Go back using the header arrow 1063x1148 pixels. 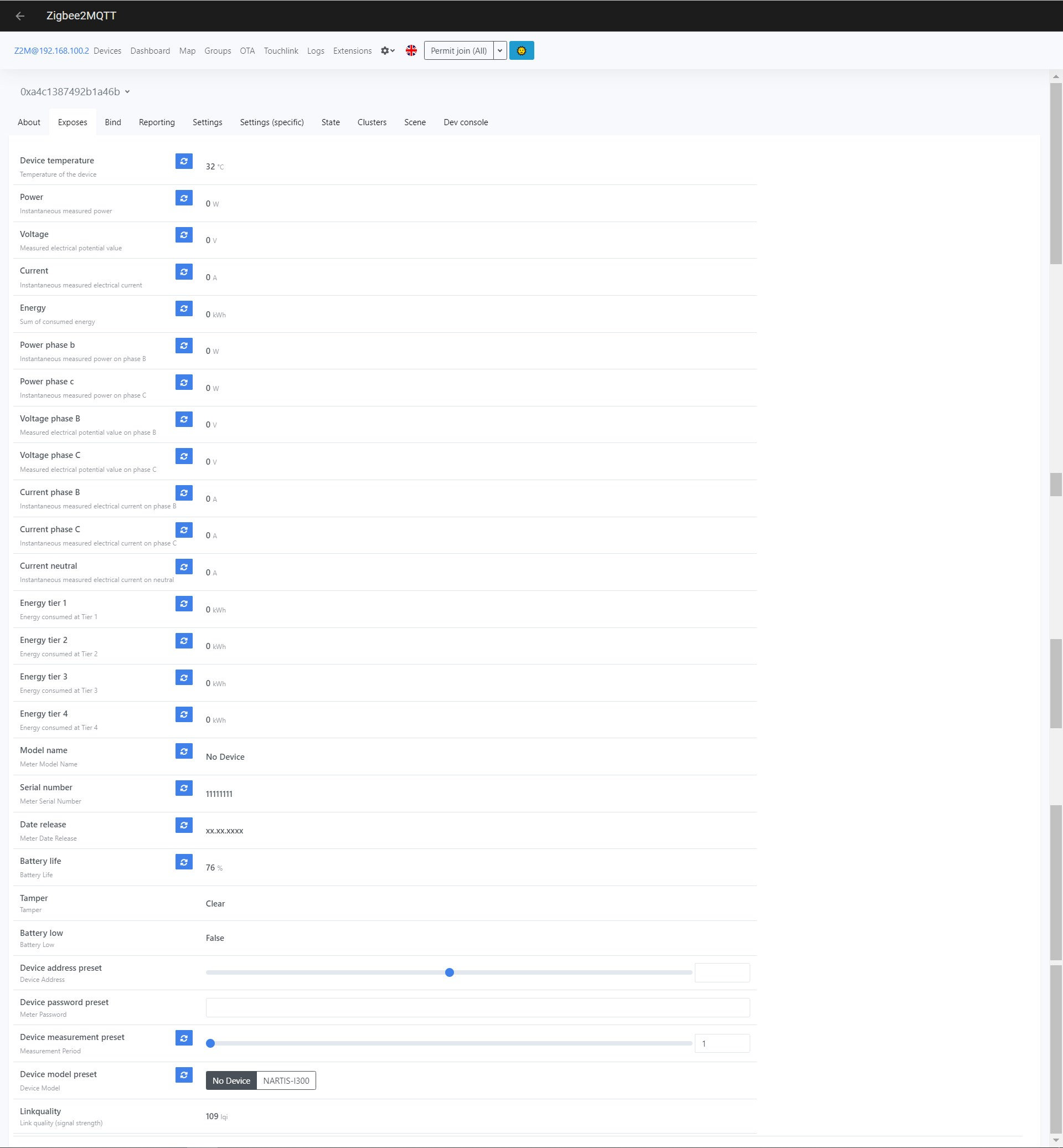[20, 16]
